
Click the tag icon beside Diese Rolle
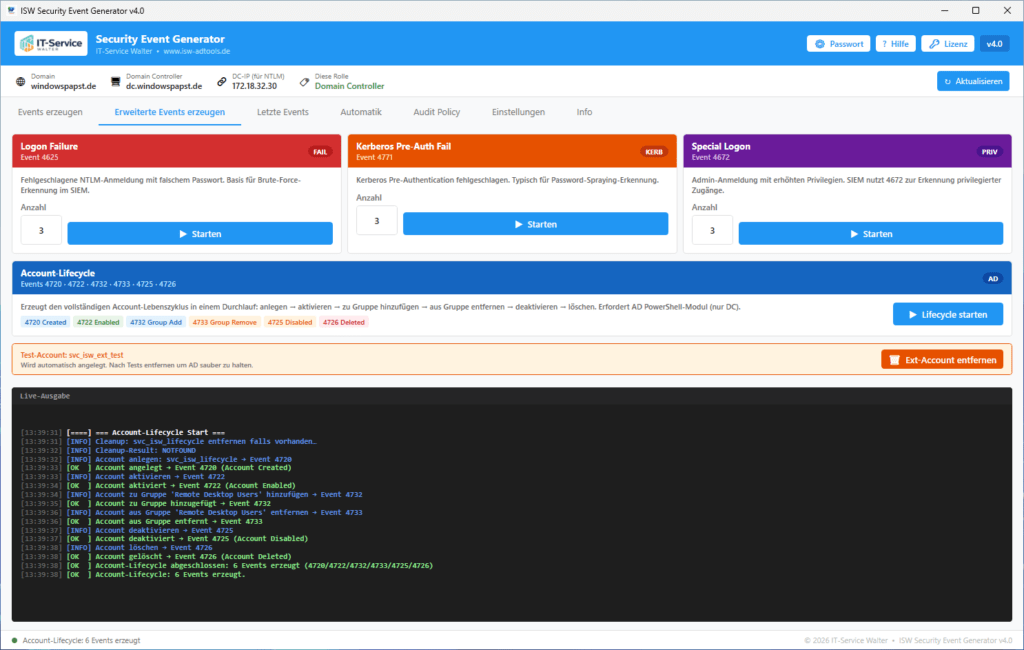tap(304, 82)
